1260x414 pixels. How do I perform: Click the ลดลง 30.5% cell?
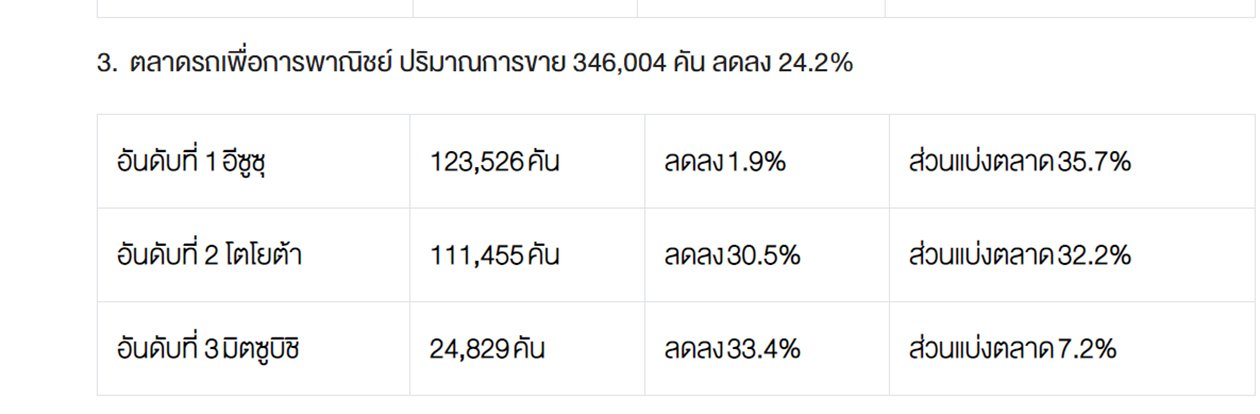(731, 256)
